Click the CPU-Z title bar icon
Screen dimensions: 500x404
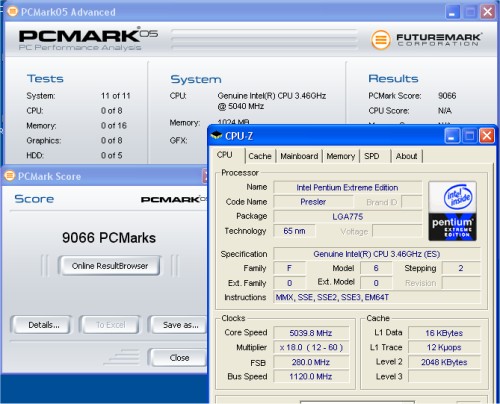[217, 135]
